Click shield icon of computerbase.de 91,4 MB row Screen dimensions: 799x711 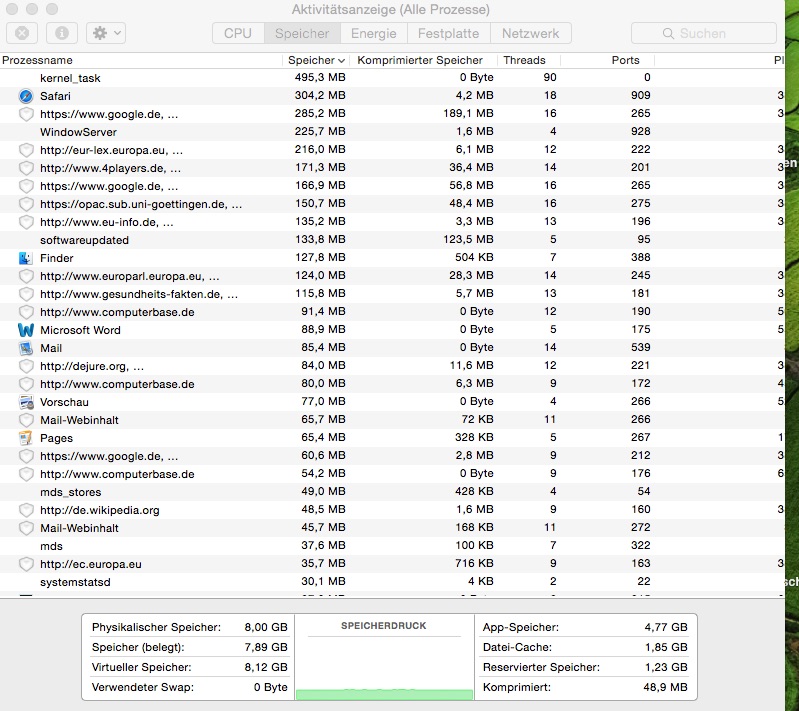[x=26, y=312]
